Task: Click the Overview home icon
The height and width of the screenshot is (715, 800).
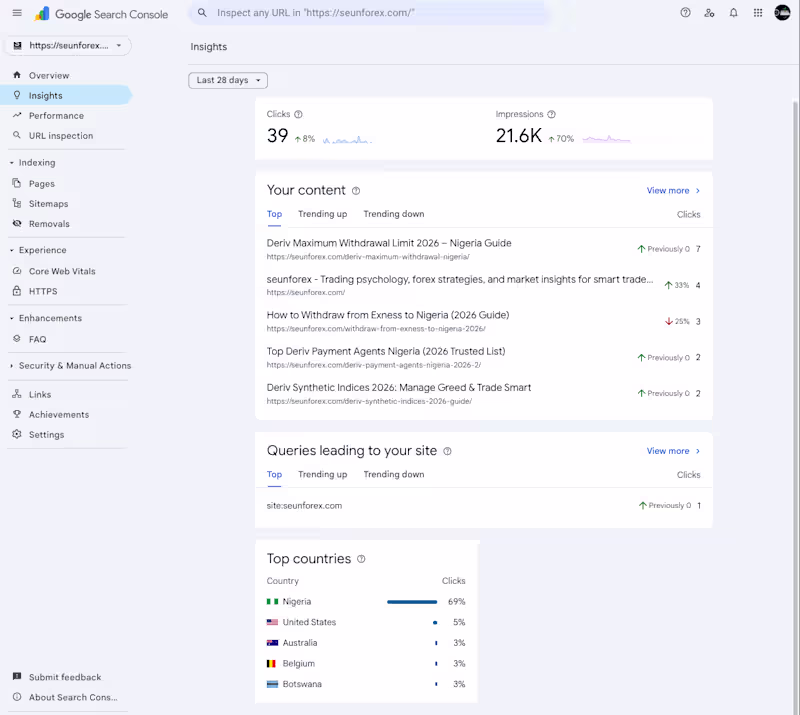Action: pos(17,75)
